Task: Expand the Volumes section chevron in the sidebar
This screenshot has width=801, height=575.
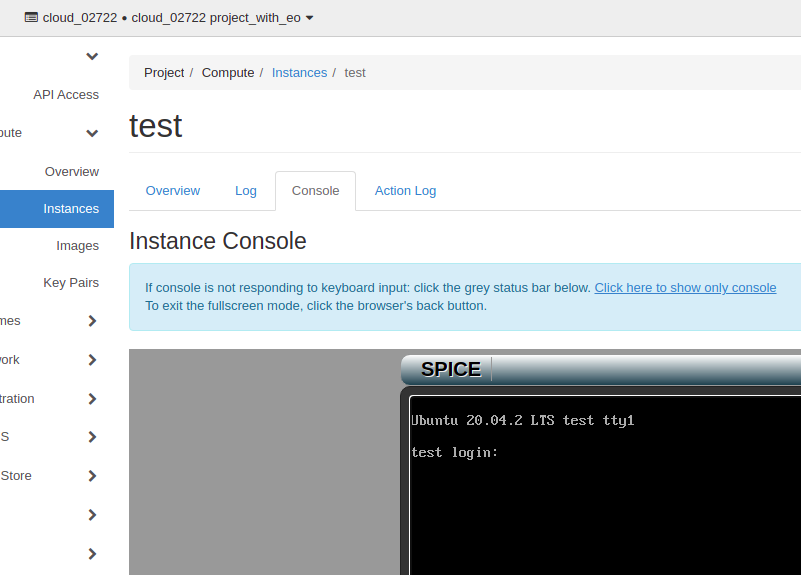Action: (92, 321)
